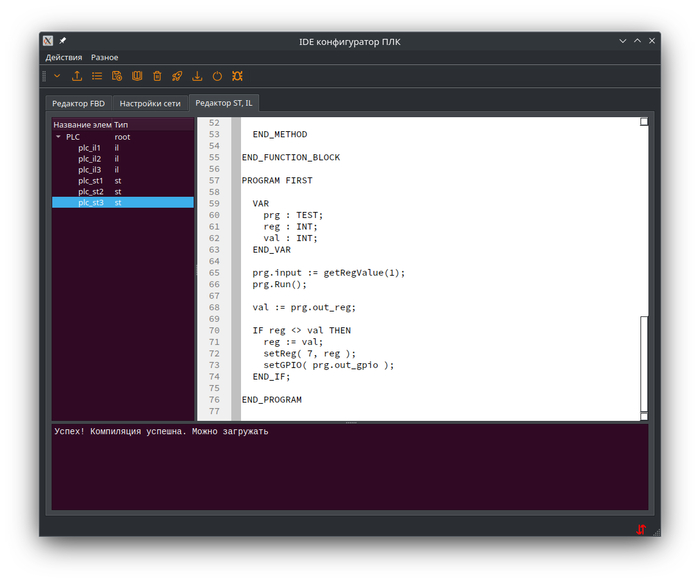Click the code editor vertical scrollbar thumb

[x=644, y=363]
